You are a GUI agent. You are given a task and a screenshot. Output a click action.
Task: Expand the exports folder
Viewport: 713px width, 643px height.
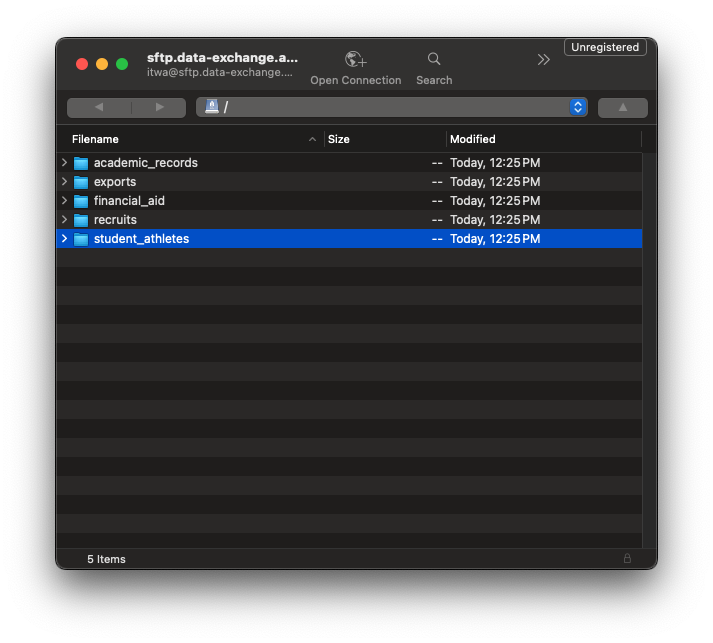pyautogui.click(x=65, y=181)
